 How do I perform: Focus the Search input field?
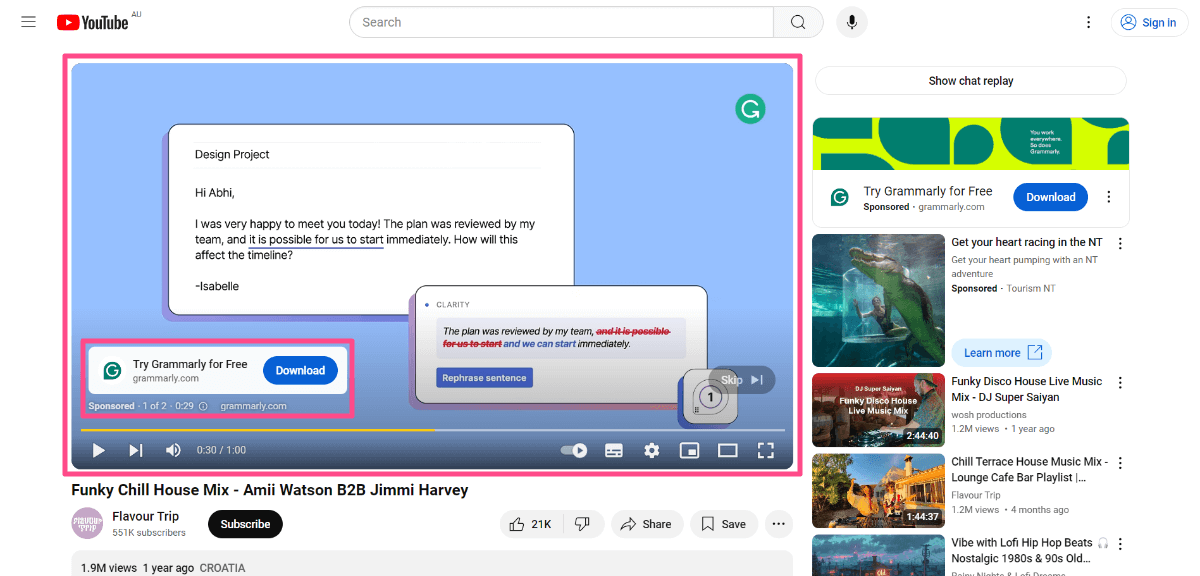[562, 22]
